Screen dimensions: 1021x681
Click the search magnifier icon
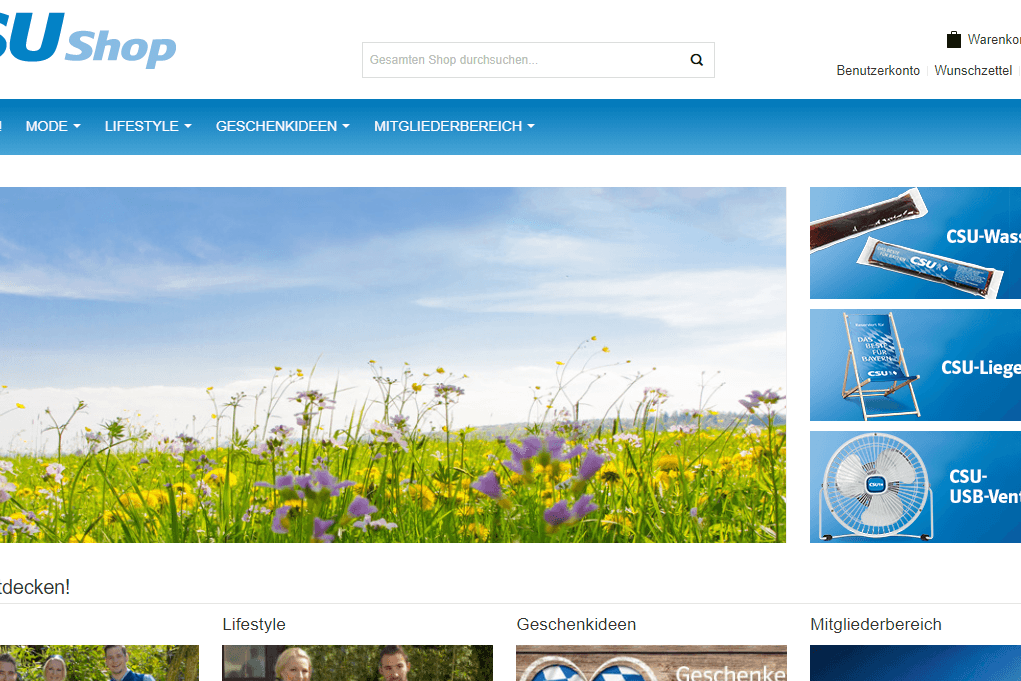pos(696,60)
